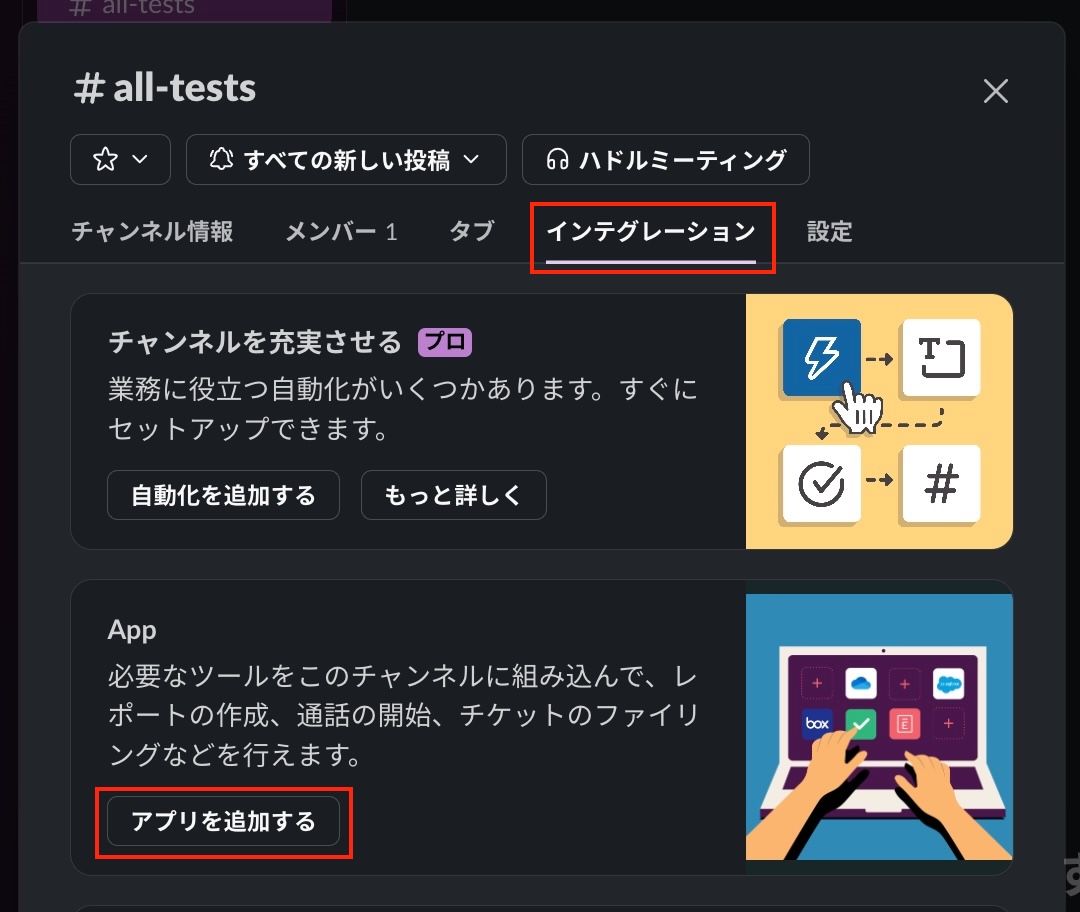This screenshot has height=912, width=1080.
Task: Select the インテグレーション tab
Action: (x=650, y=232)
